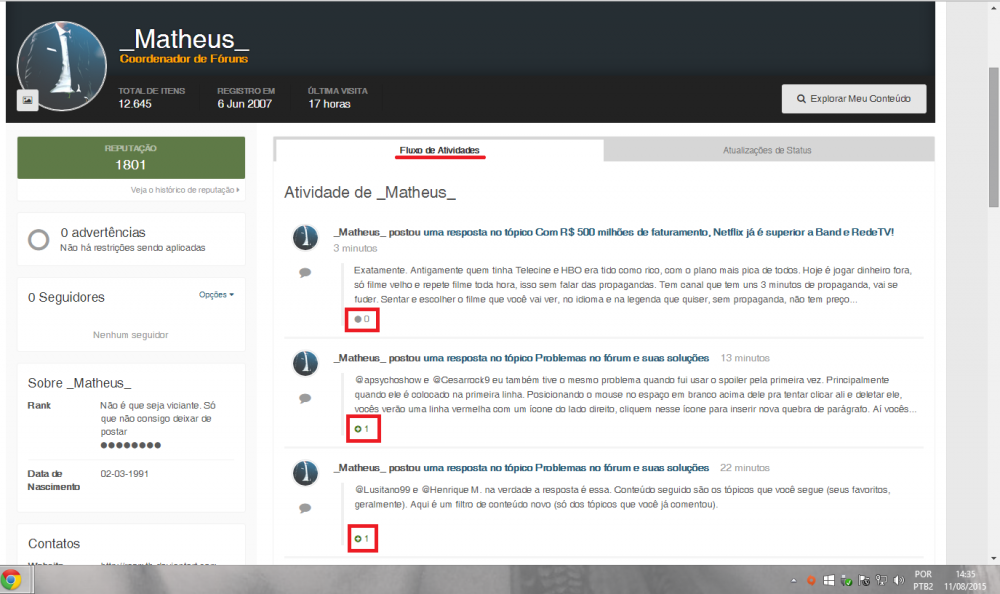Click the green reputation badge on the 22 minutos post
Viewport: 1000px width, 594px height.
tap(362, 539)
